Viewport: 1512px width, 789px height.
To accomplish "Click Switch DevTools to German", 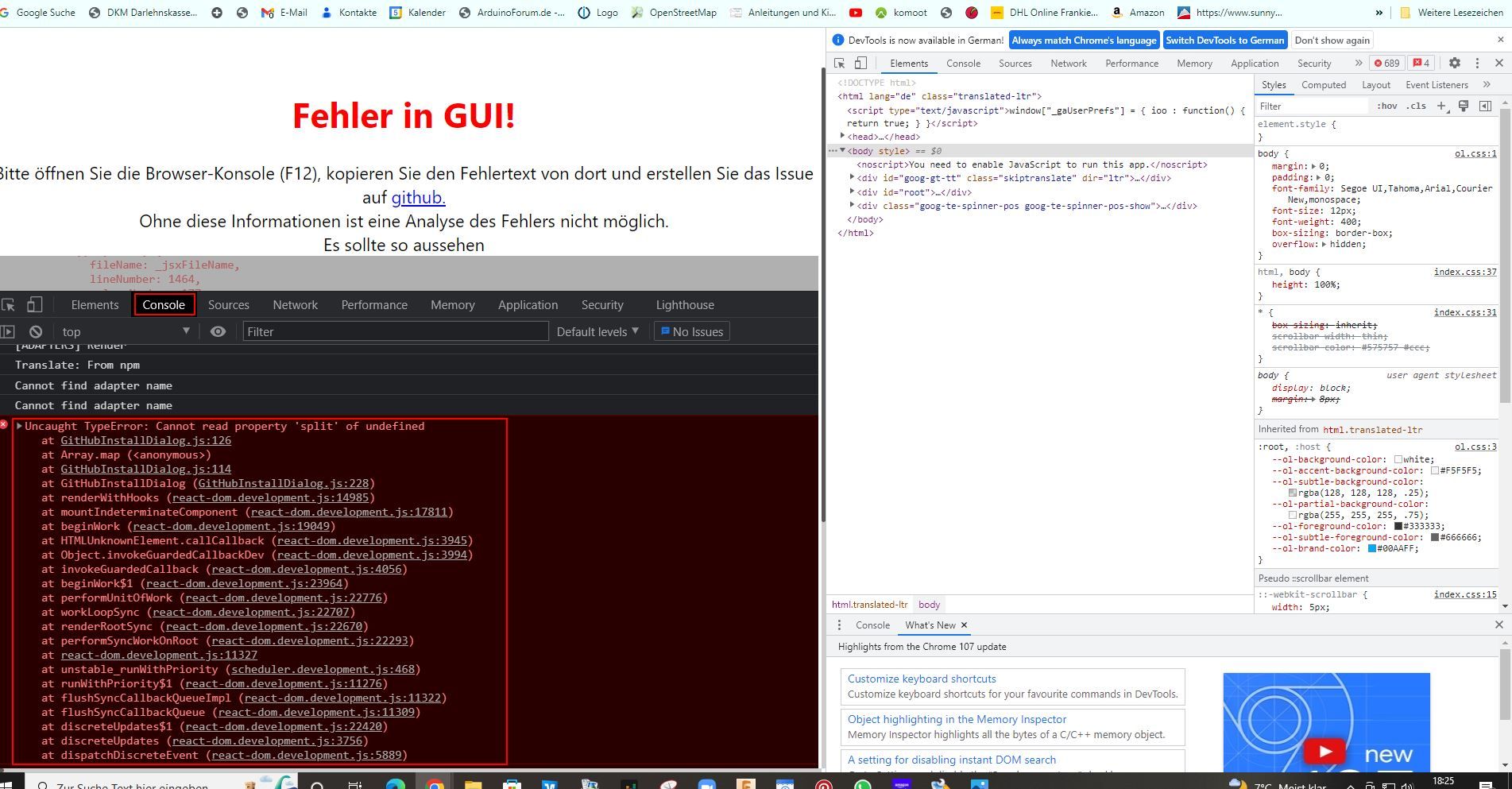I will [x=1224, y=41].
